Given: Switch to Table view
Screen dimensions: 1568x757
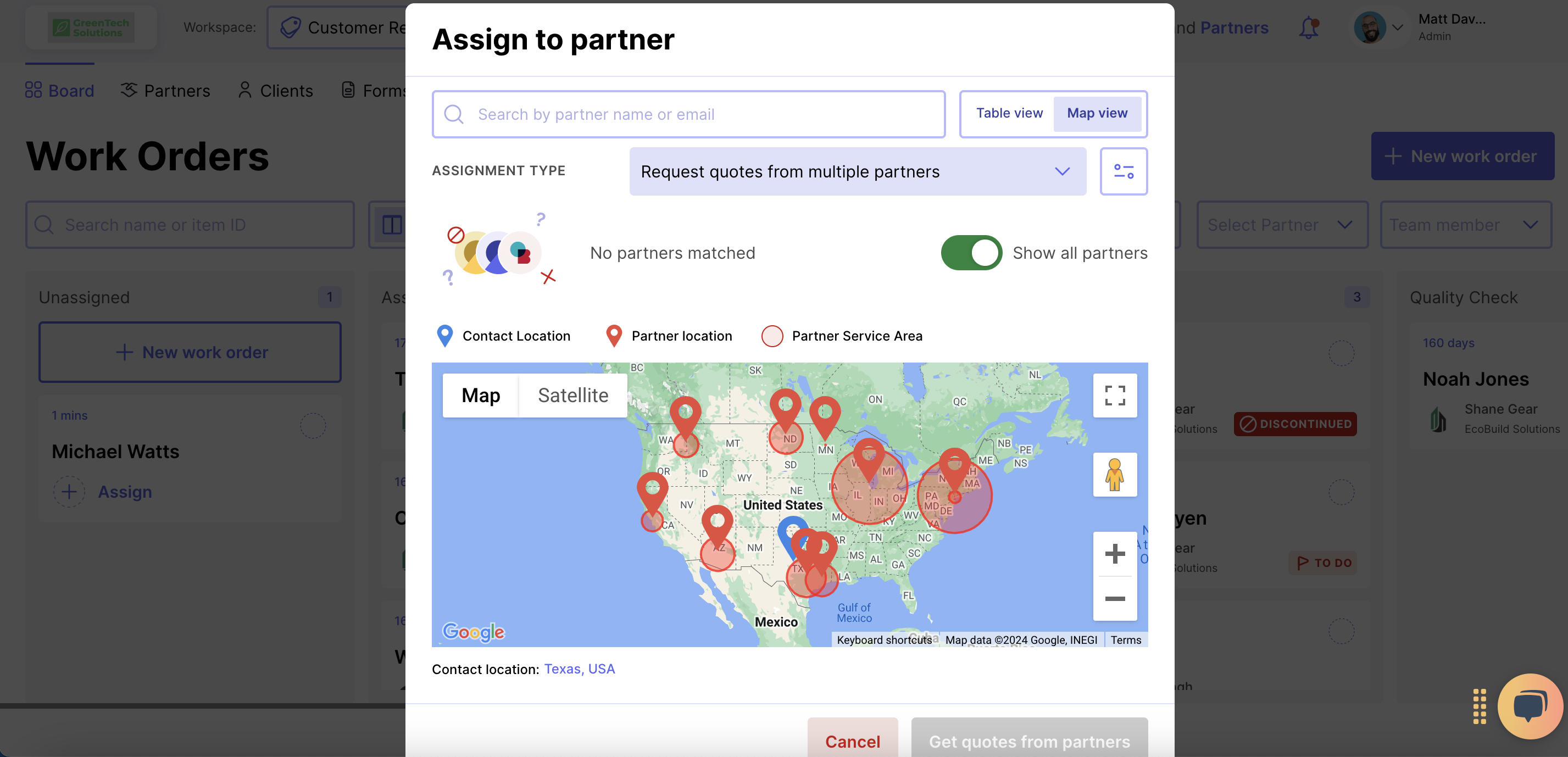Looking at the screenshot, I should 1009,113.
